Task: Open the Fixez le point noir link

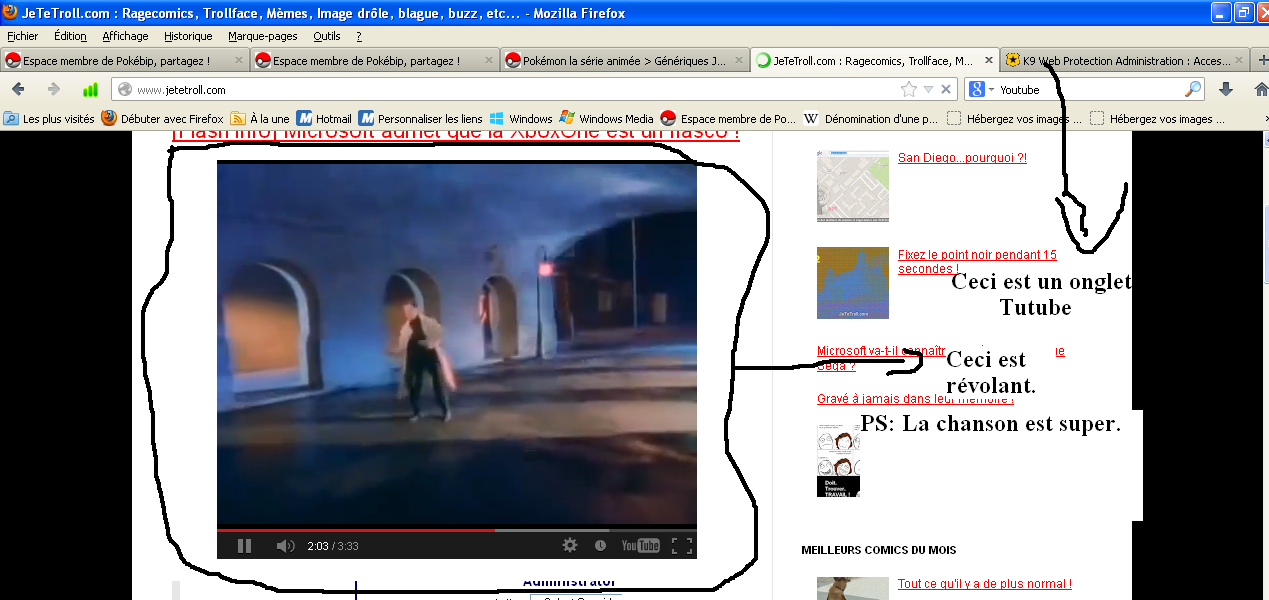Action: (x=977, y=262)
